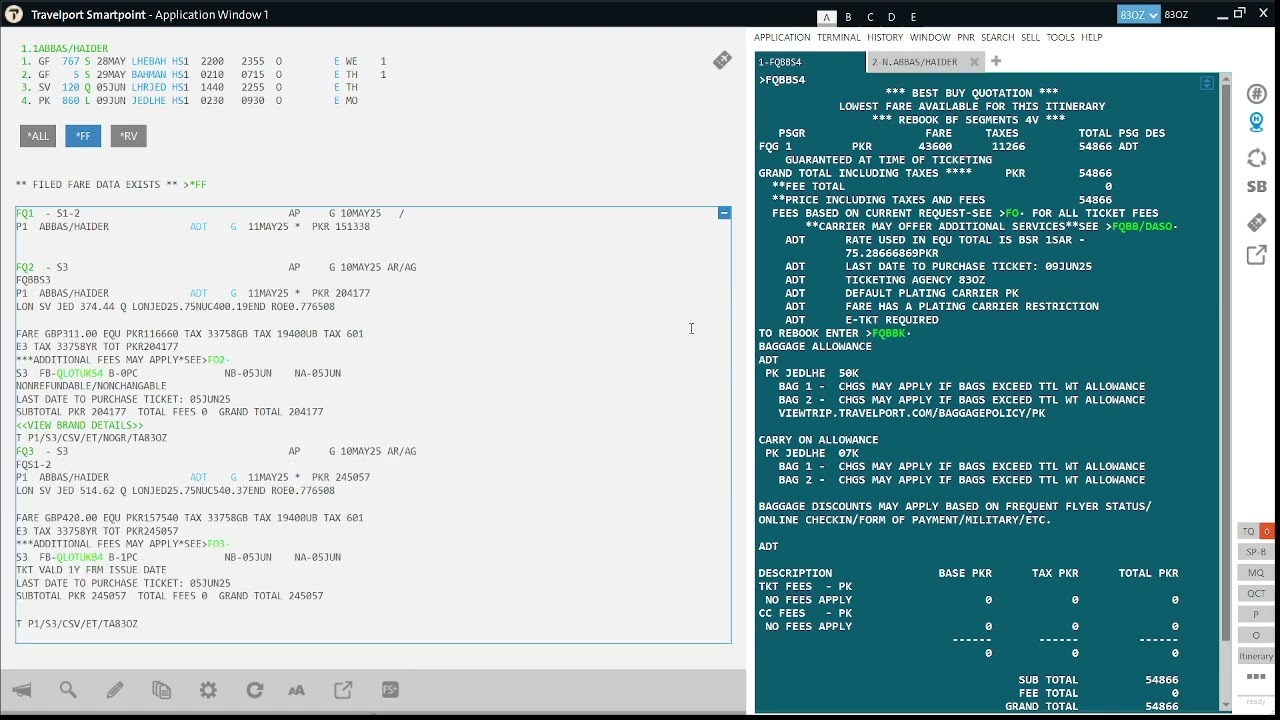The width and height of the screenshot is (1280, 720).
Task: Open the SEARCH menu
Action: pos(997,38)
